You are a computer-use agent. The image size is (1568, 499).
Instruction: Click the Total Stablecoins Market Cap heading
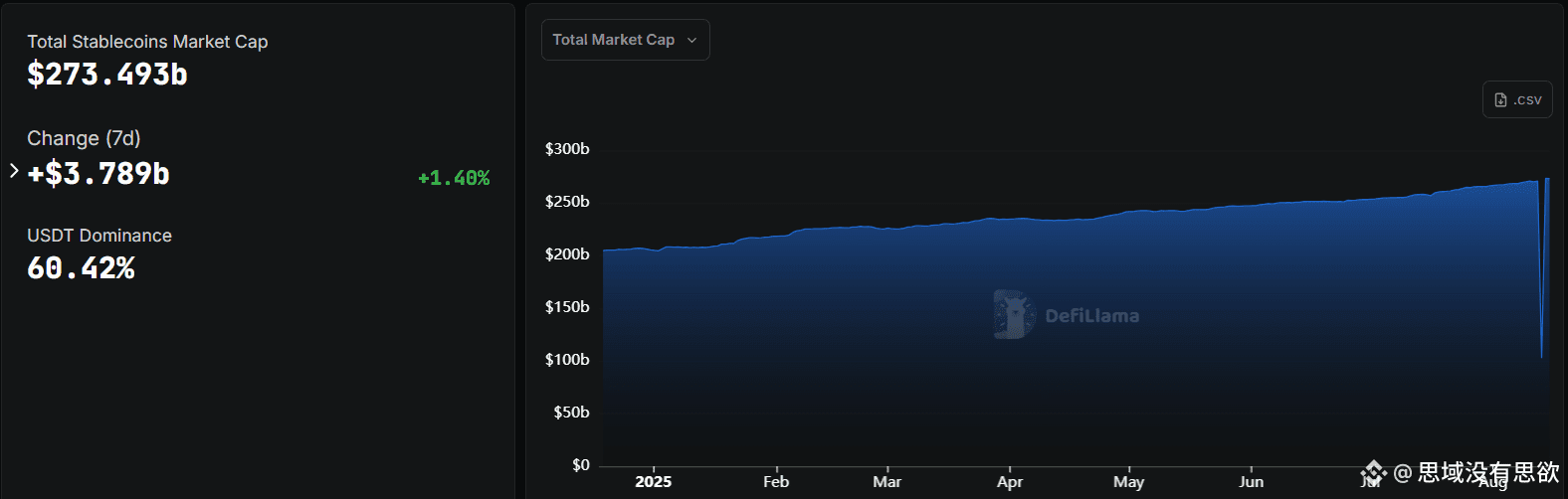(147, 42)
